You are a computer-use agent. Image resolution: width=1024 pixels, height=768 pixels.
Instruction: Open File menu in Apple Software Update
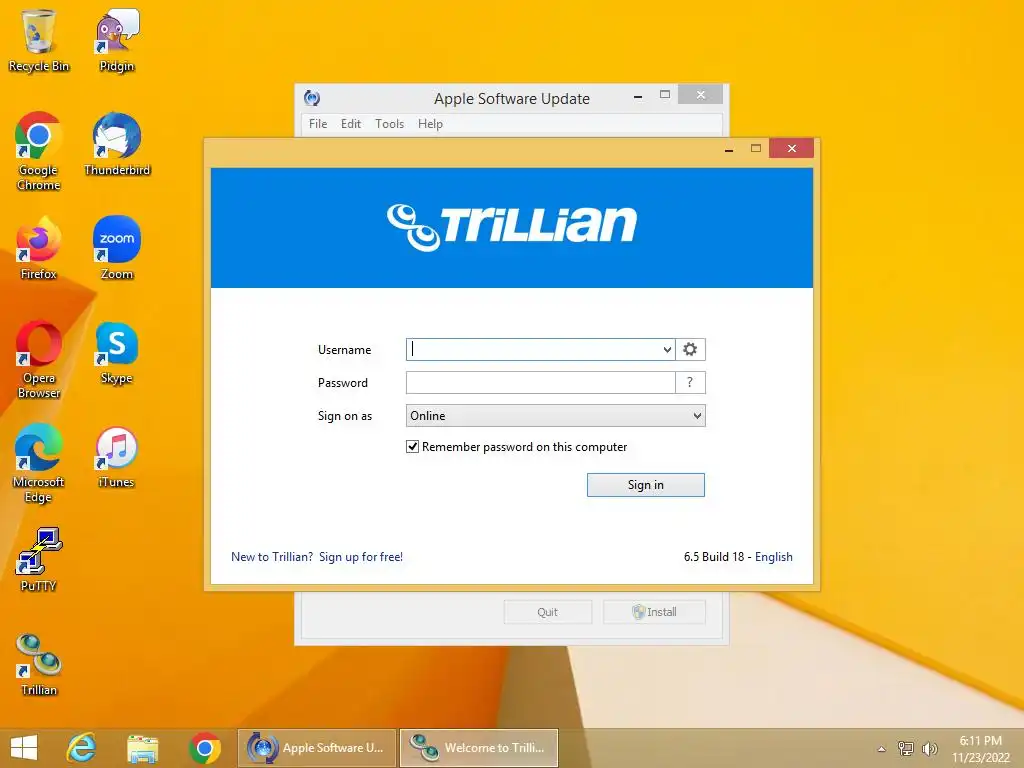[318, 123]
